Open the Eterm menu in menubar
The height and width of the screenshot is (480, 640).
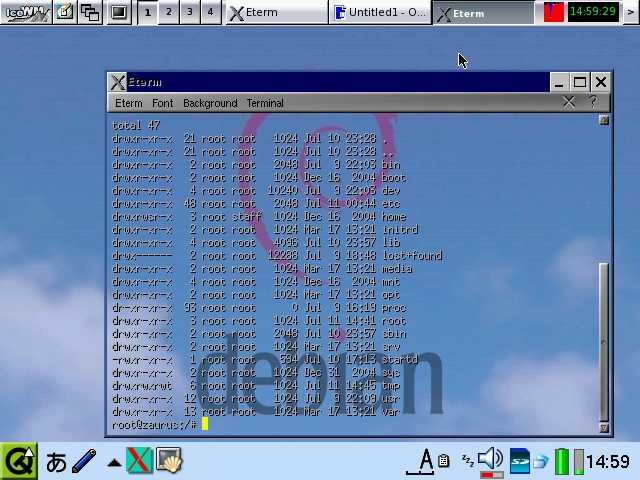[129, 103]
